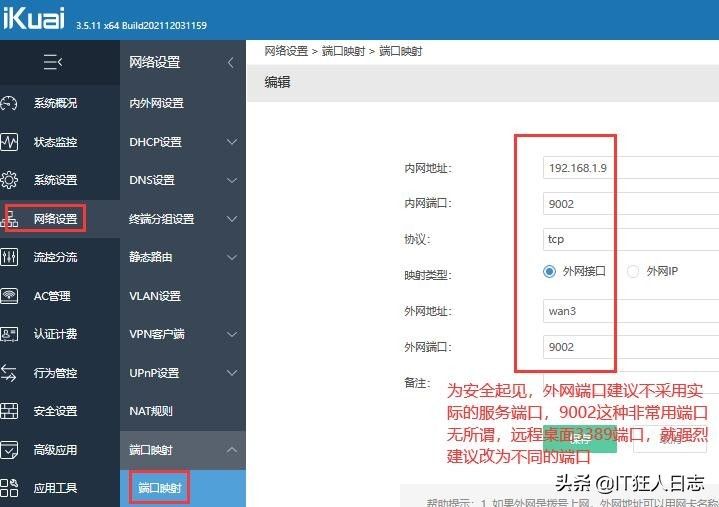The height and width of the screenshot is (507, 719).
Task: Open 外网地址 dropdown showing wan3
Action: point(631,311)
